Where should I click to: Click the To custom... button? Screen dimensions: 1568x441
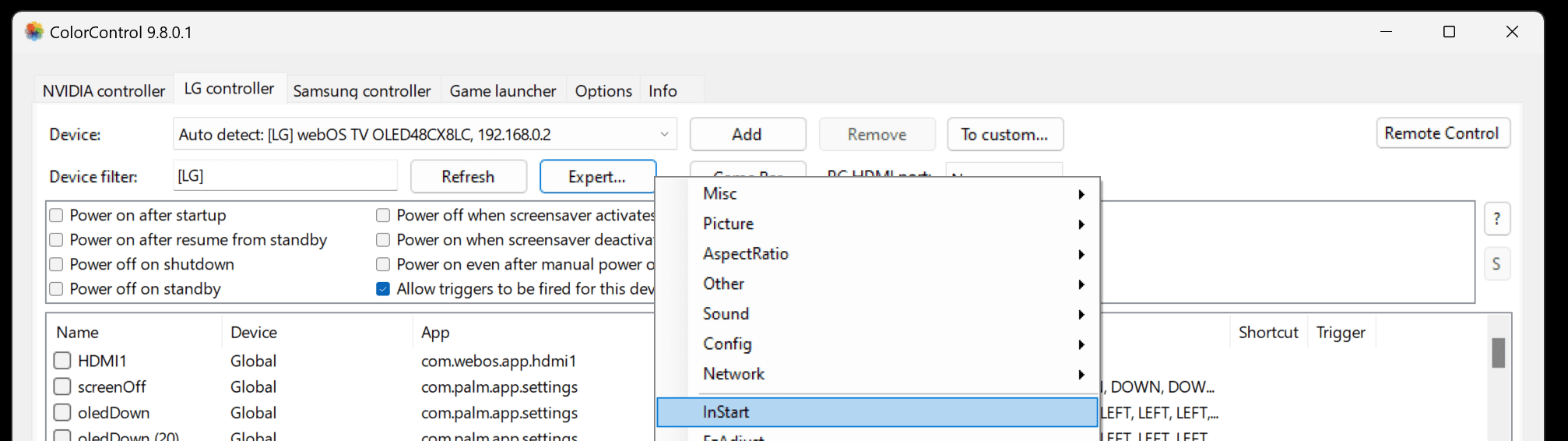(x=1005, y=134)
